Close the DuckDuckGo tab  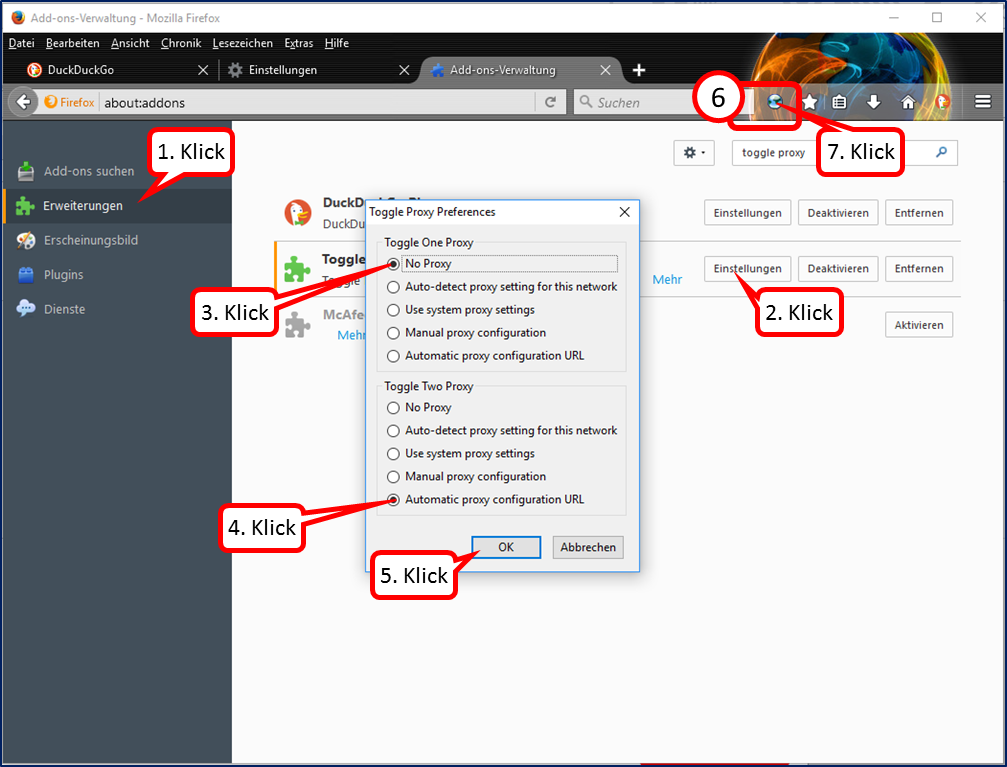coord(203,70)
